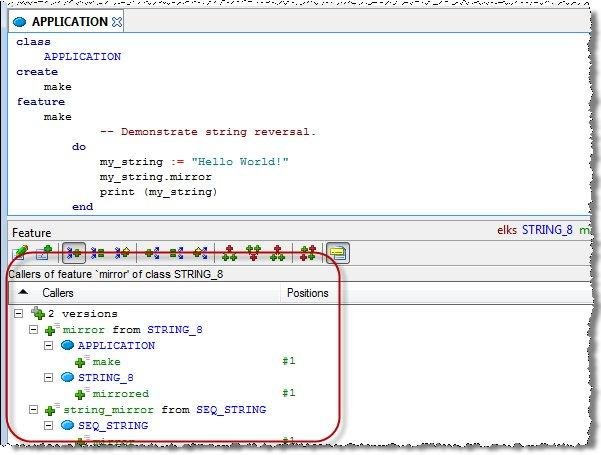Show creators of the feature

(122, 253)
